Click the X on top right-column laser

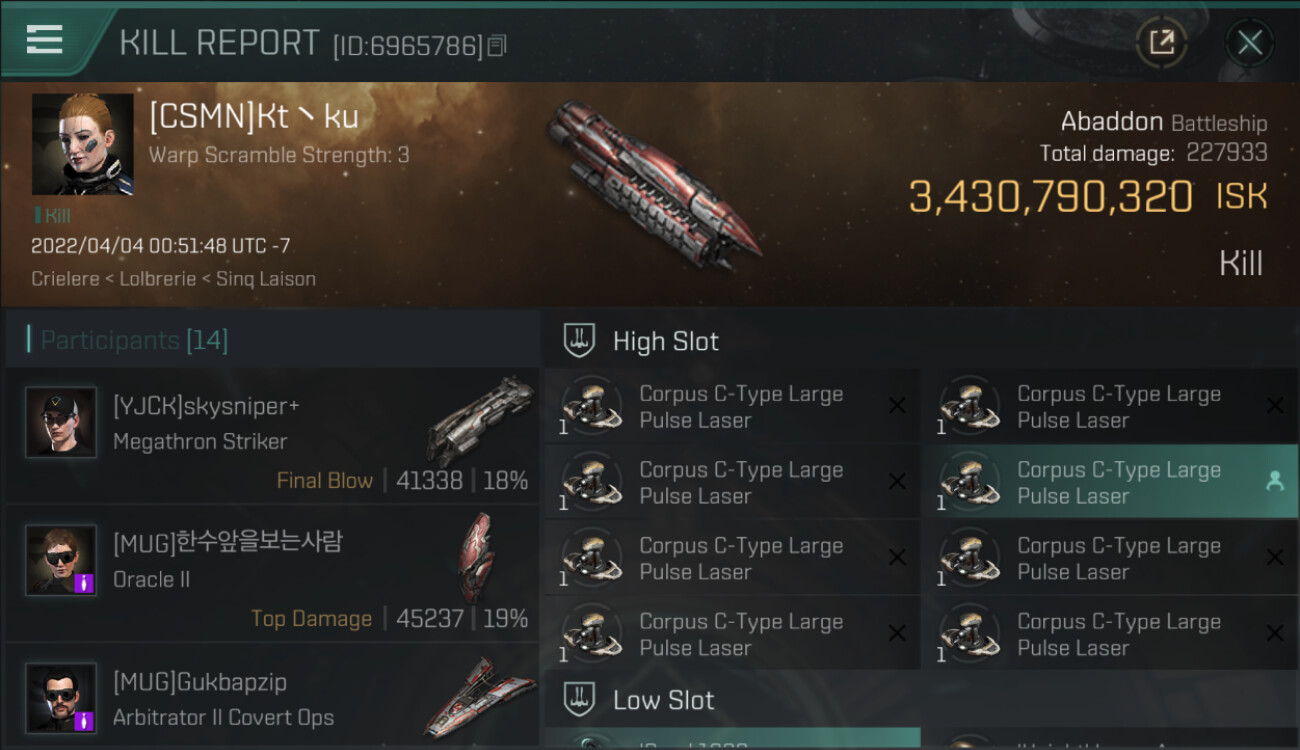click(x=1274, y=405)
